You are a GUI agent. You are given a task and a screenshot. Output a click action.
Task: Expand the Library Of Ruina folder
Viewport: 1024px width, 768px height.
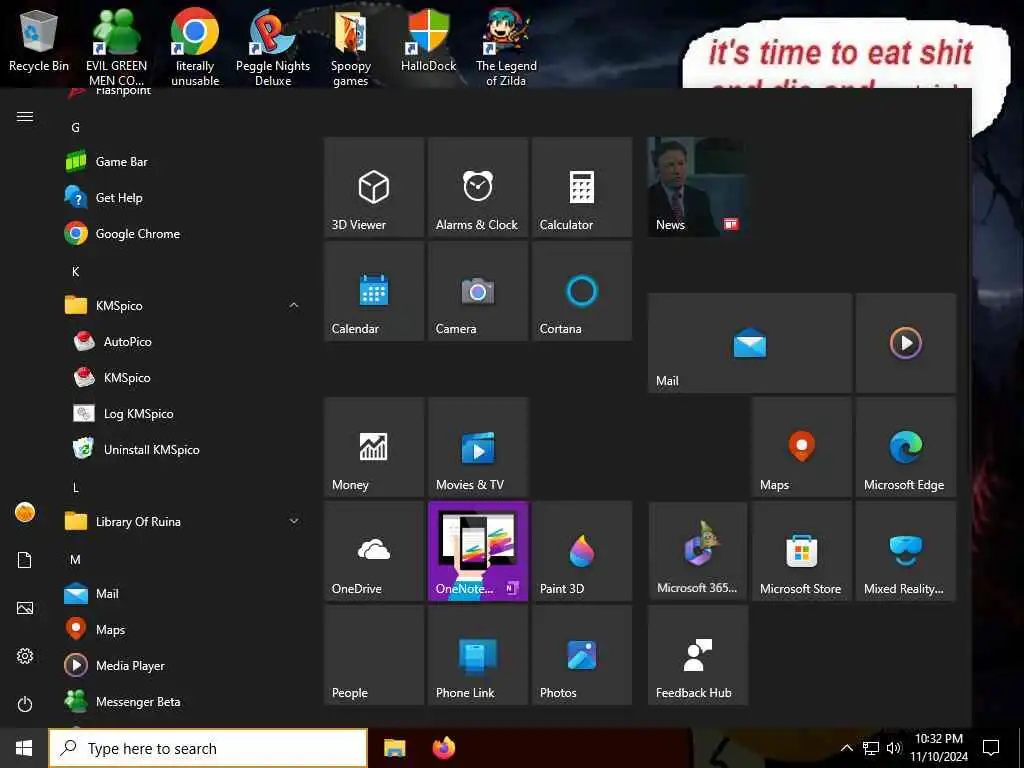[x=183, y=521]
